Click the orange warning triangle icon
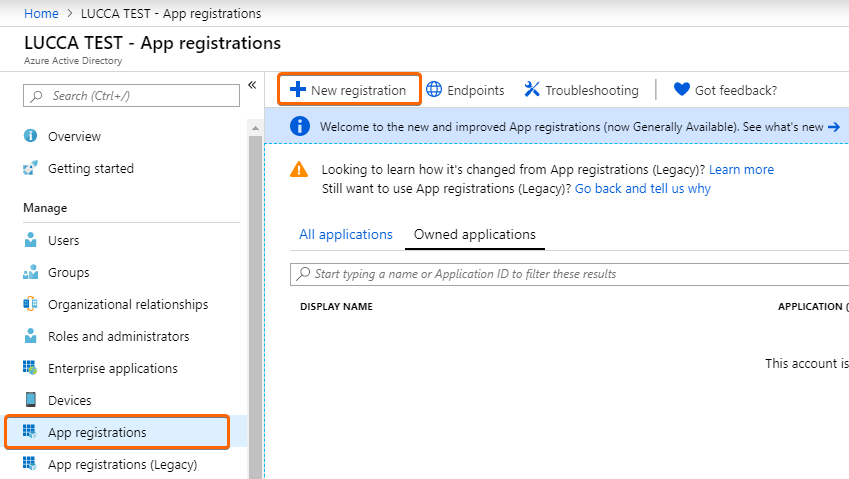Screen dimensions: 849x479 299,169
